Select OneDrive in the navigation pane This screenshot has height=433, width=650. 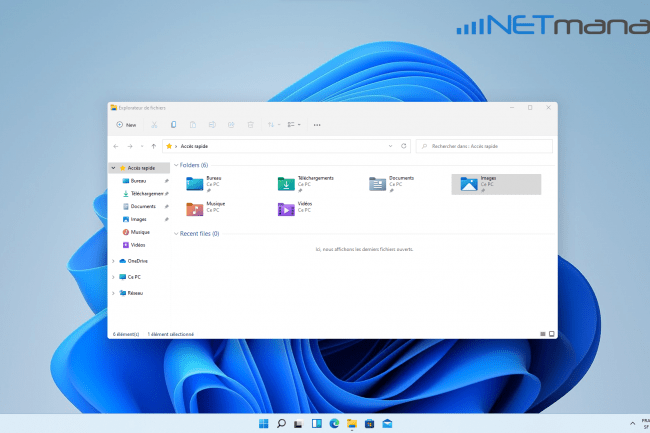click(x=137, y=260)
